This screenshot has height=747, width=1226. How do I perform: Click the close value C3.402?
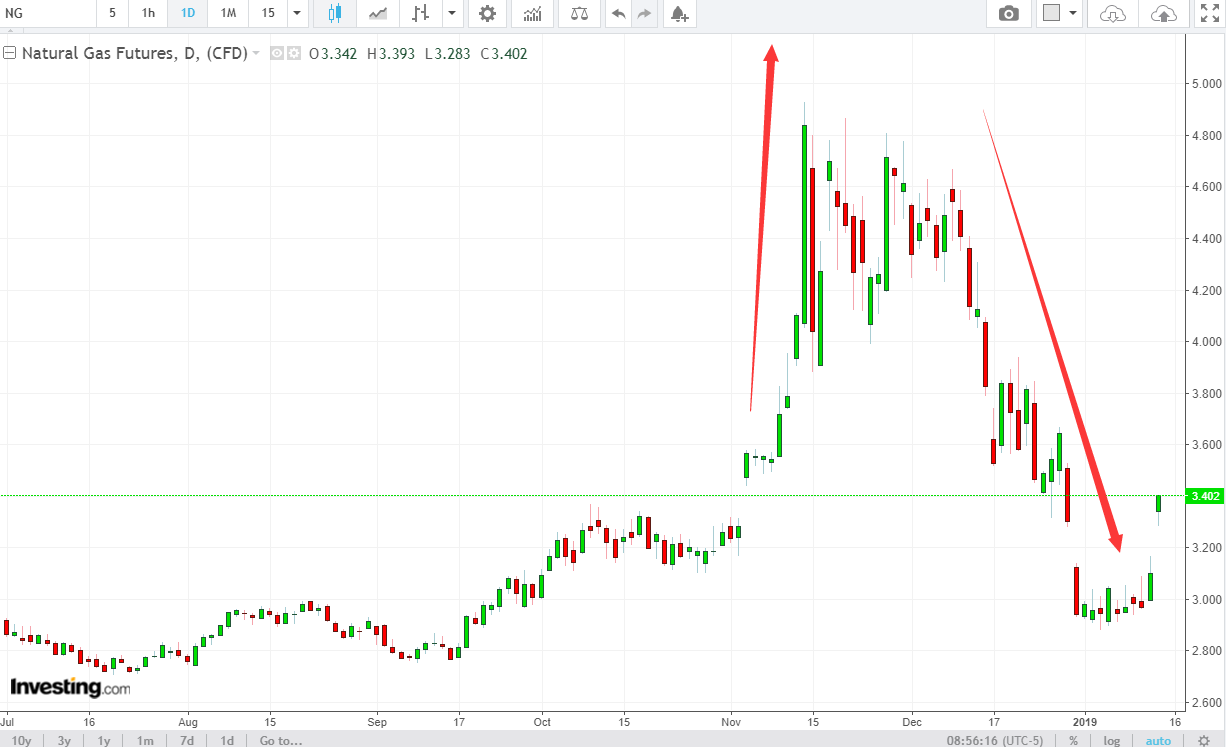(504, 54)
